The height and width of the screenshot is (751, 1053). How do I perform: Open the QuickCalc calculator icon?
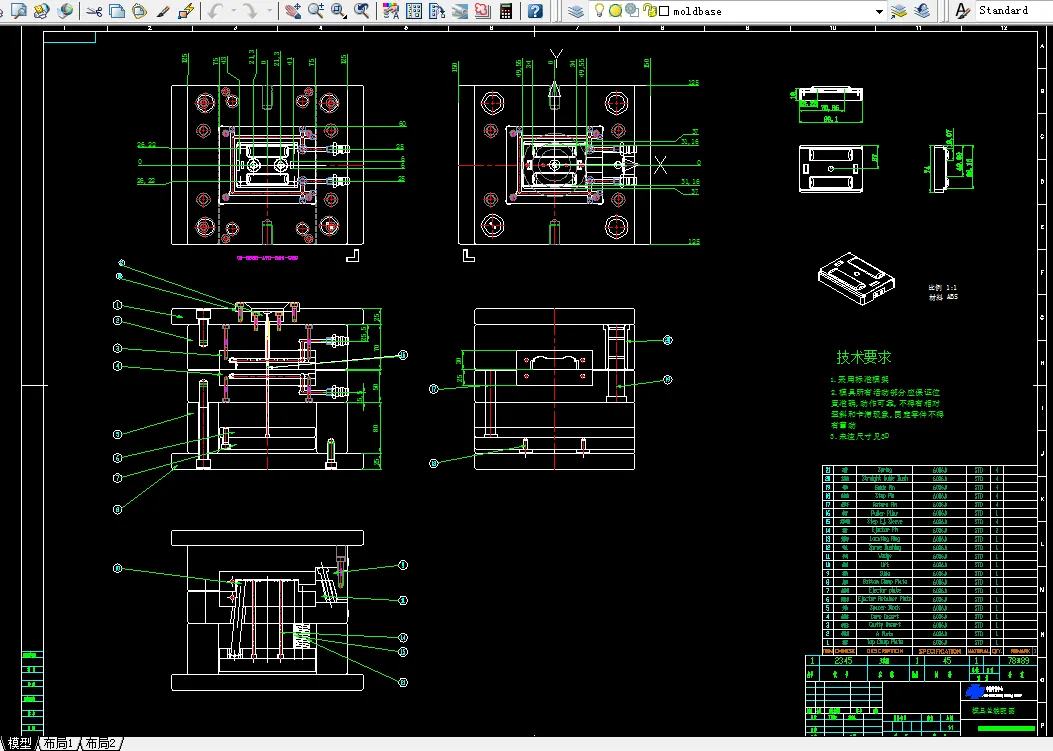(506, 10)
